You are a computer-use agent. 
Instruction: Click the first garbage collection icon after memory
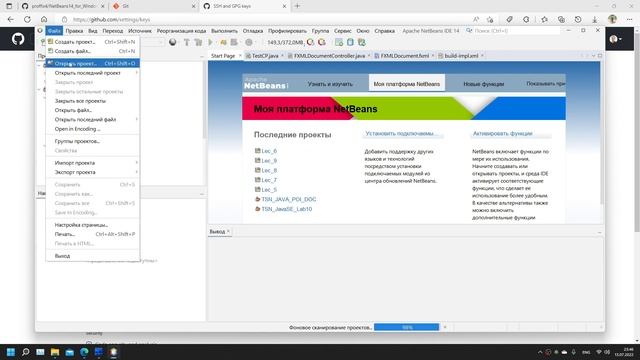click(x=311, y=42)
